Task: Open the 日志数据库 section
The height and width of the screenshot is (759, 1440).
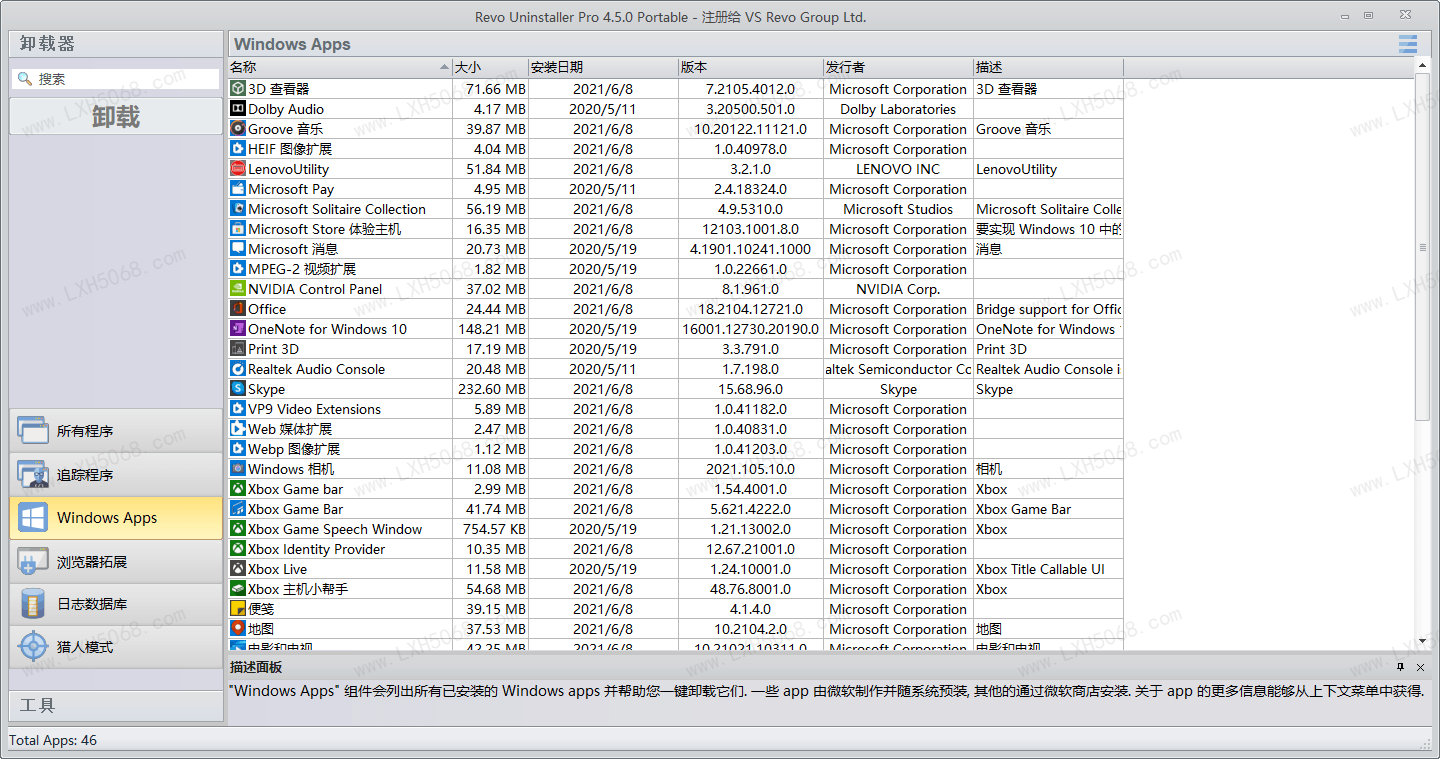Action: 116,604
